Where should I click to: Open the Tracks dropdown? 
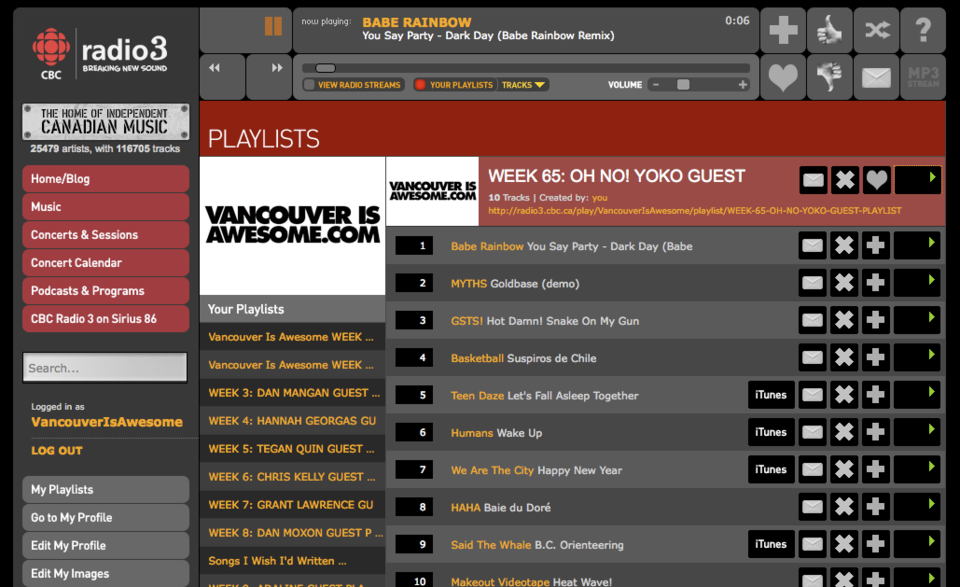coord(523,85)
